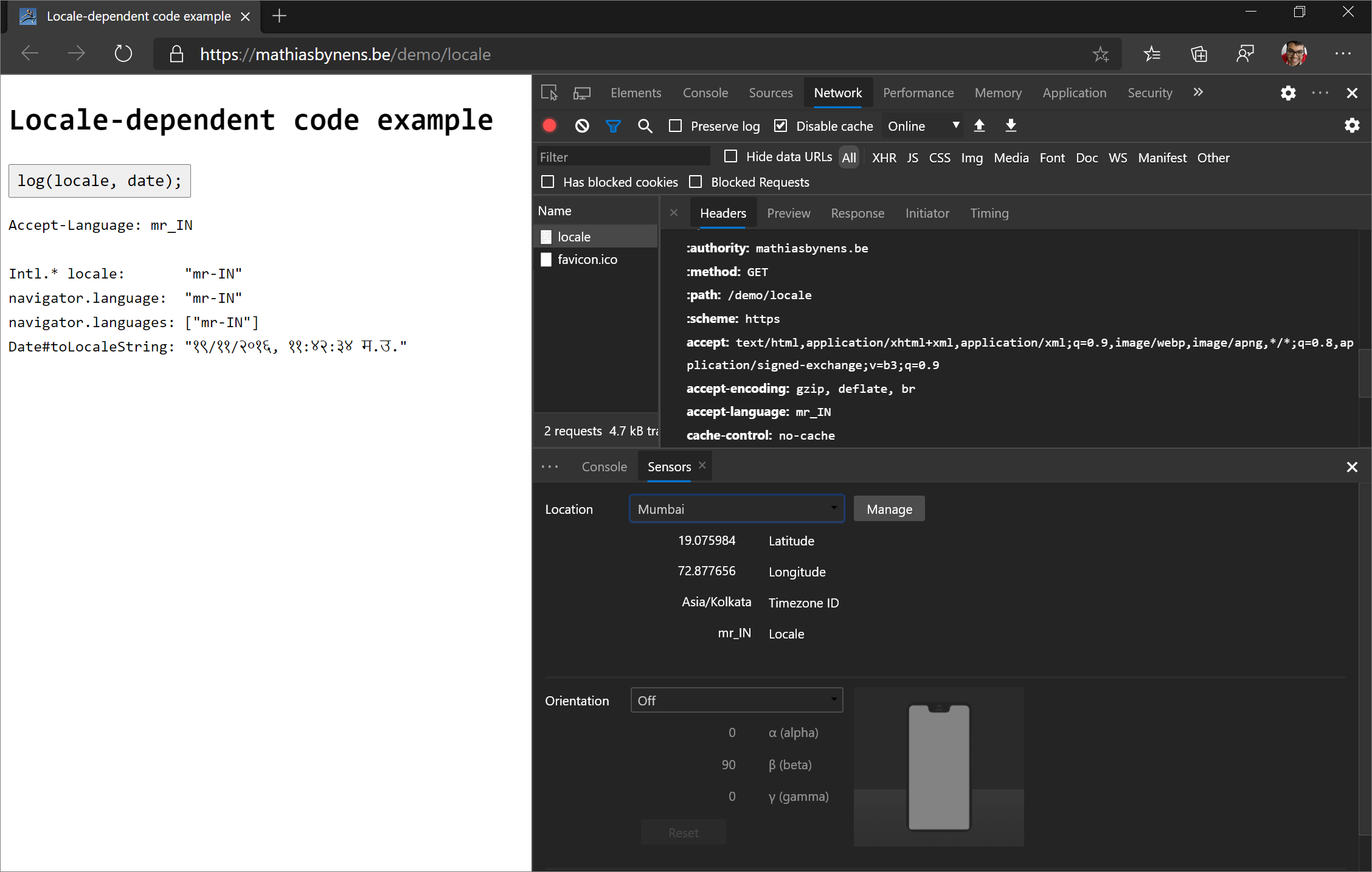Select the favicon.ico network request
The height and width of the screenshot is (872, 1372).
[x=587, y=259]
